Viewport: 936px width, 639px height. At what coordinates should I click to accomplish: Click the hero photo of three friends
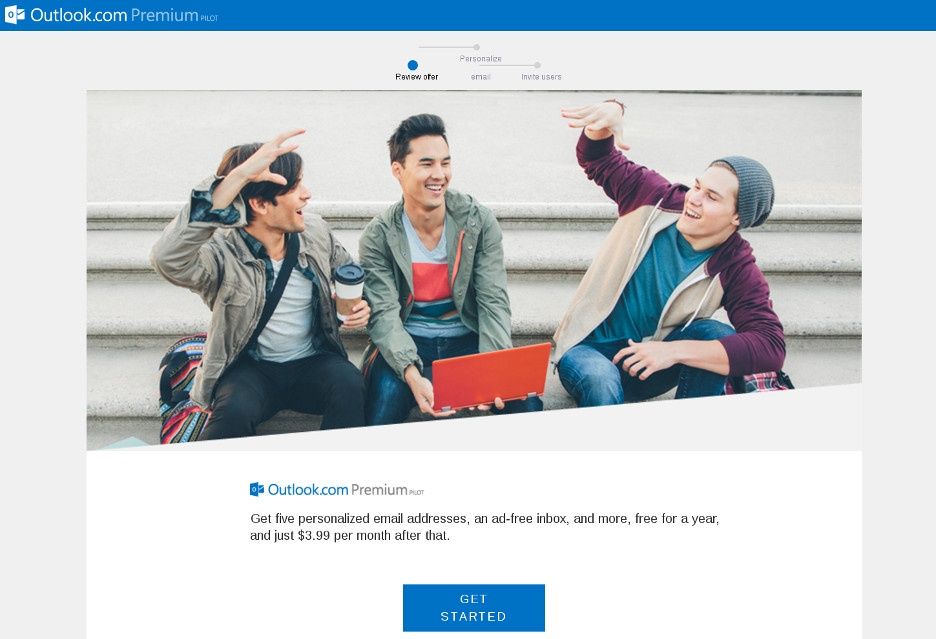(474, 270)
